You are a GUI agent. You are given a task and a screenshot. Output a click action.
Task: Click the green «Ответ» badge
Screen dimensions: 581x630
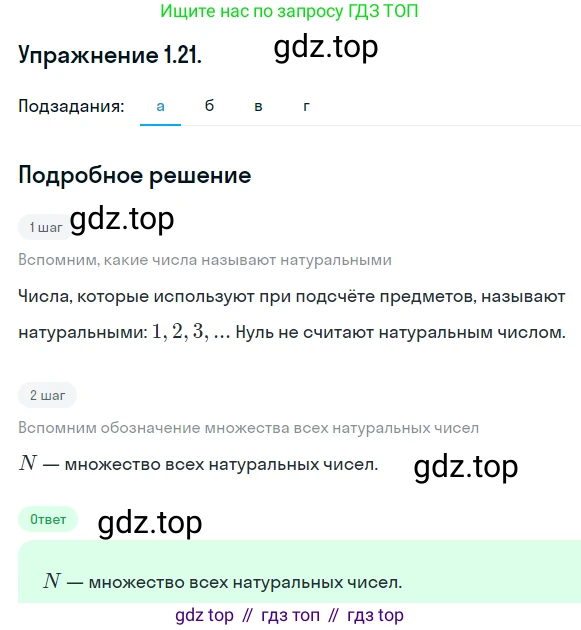click(x=48, y=519)
